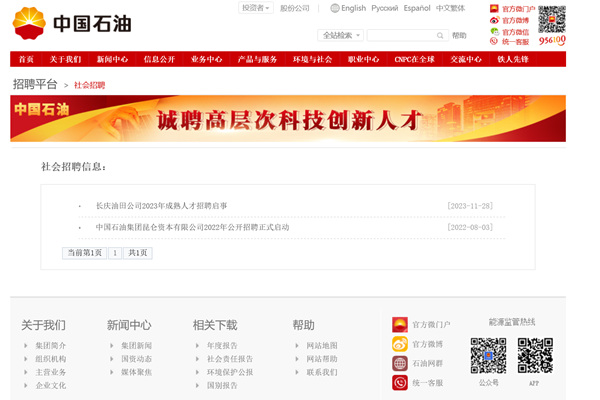This screenshot has width=600, height=400.
Task: Open the header 官方微博 Weibo icon
Action: point(494,20)
